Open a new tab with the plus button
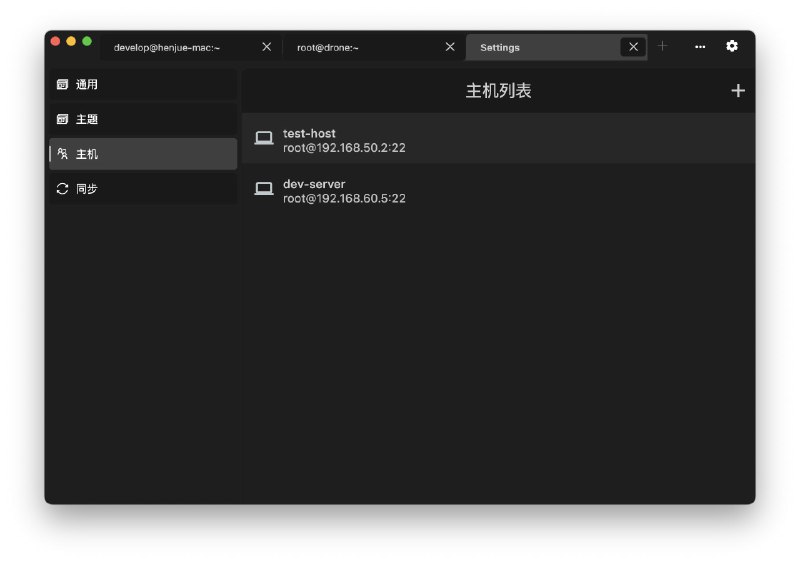The image size is (800, 563). (x=662, y=46)
